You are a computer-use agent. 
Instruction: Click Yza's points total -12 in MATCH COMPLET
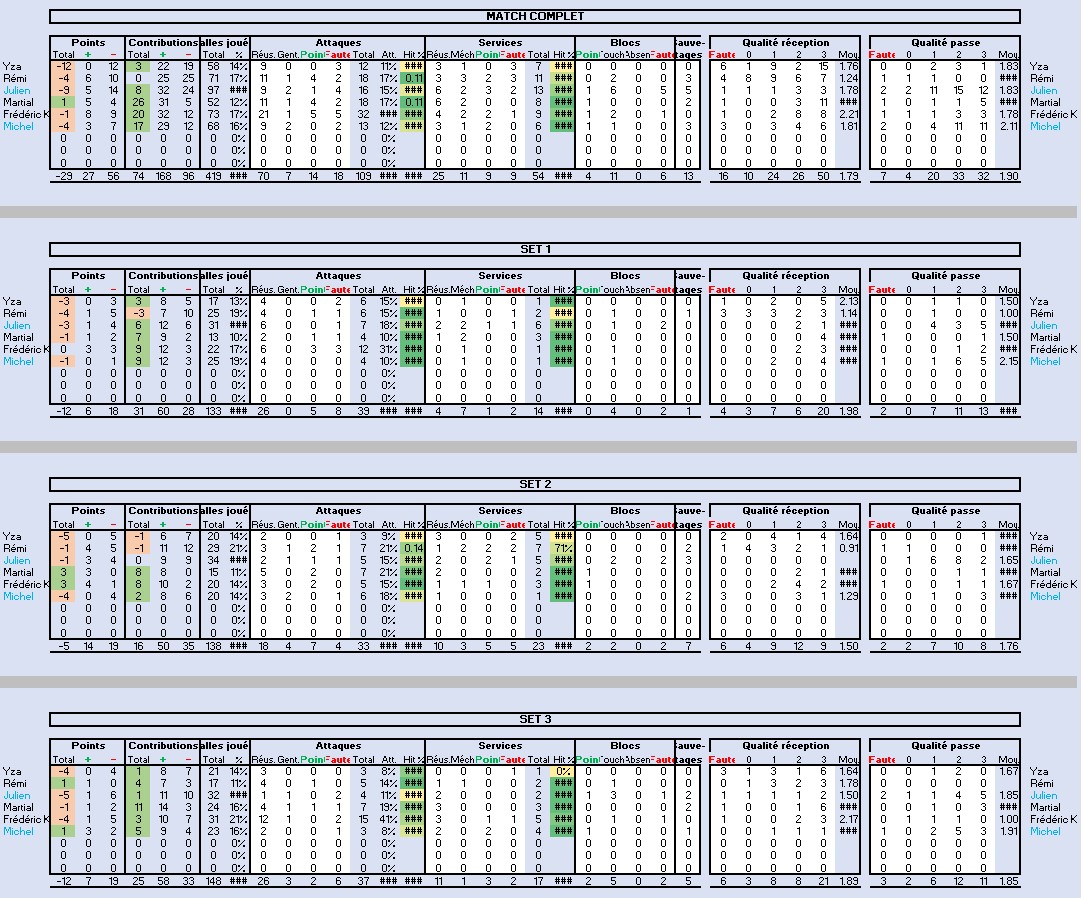(x=63, y=66)
